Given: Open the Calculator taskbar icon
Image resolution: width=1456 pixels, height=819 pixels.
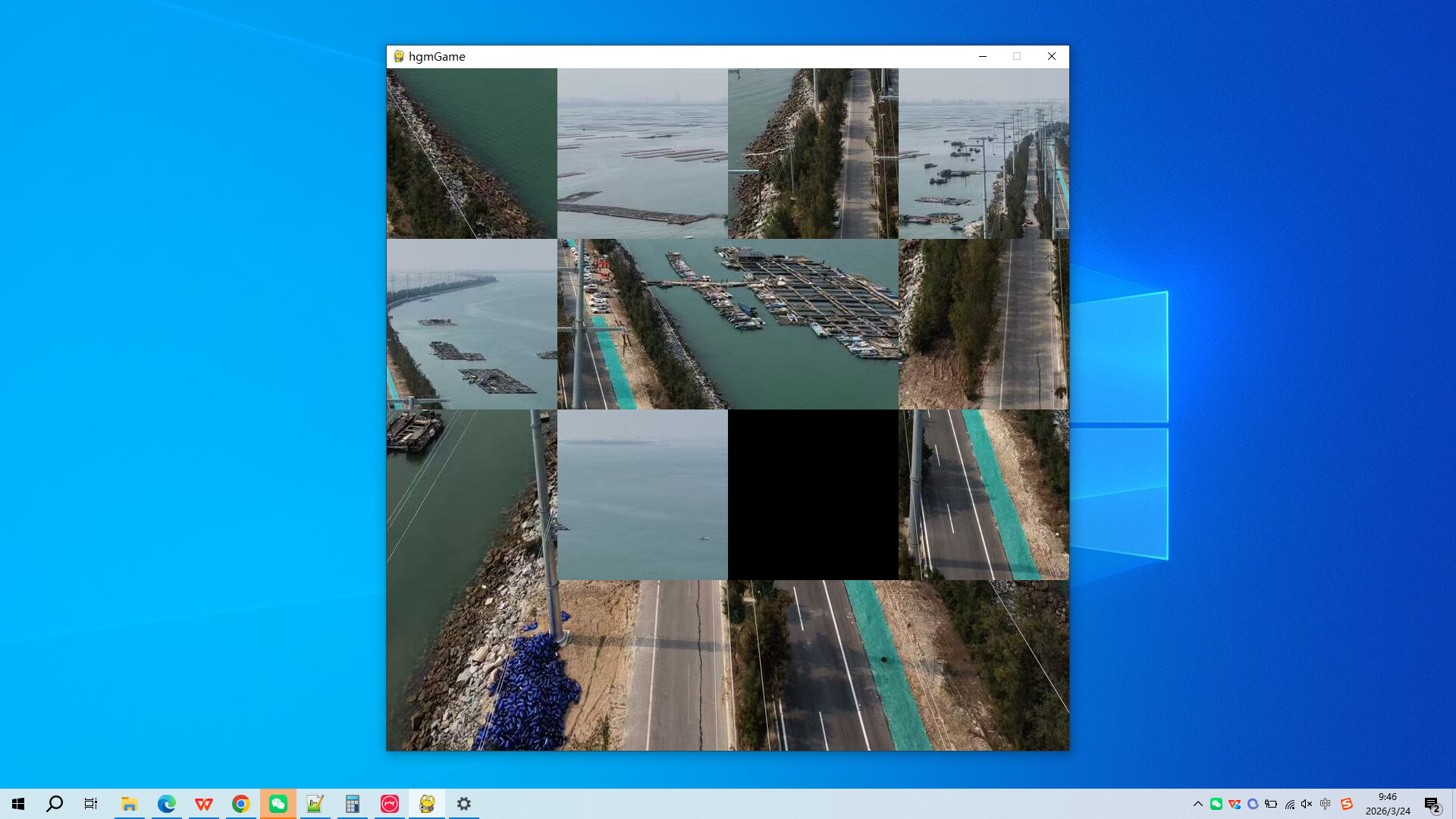Looking at the screenshot, I should (x=352, y=804).
